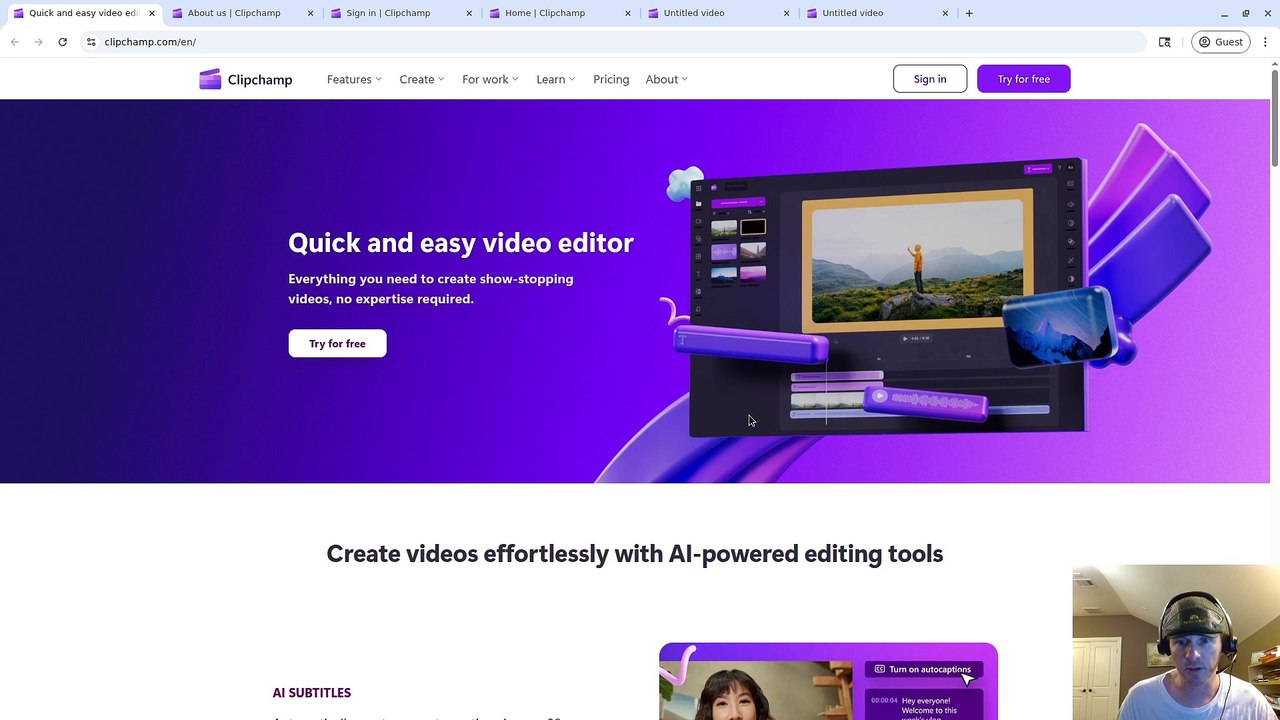Go back with browser back arrow

click(x=15, y=42)
